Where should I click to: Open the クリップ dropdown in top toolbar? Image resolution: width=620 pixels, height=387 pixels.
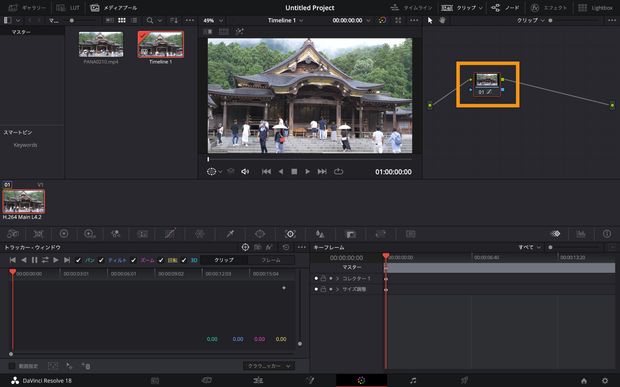(462, 8)
